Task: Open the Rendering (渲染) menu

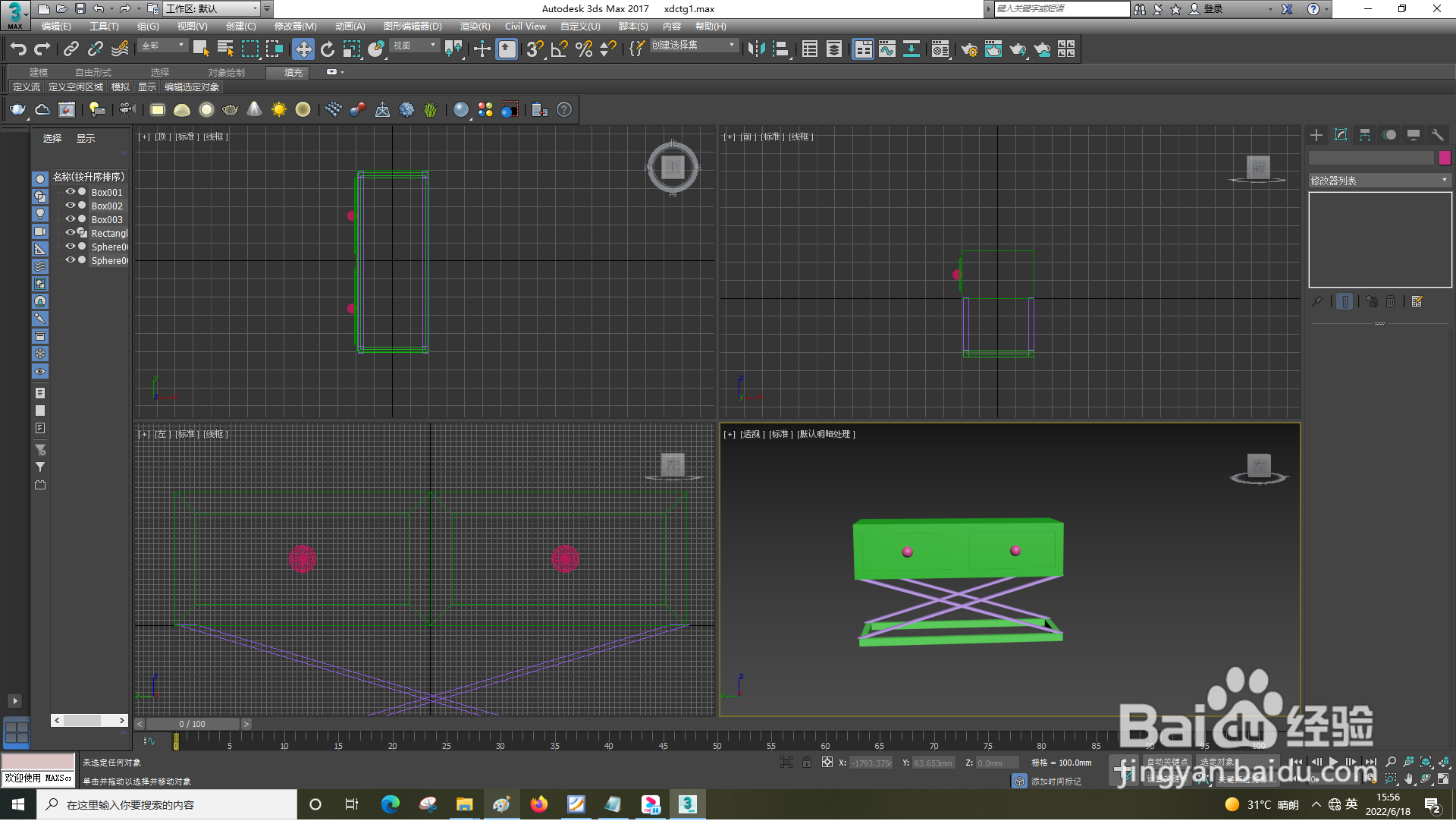Action: click(475, 27)
